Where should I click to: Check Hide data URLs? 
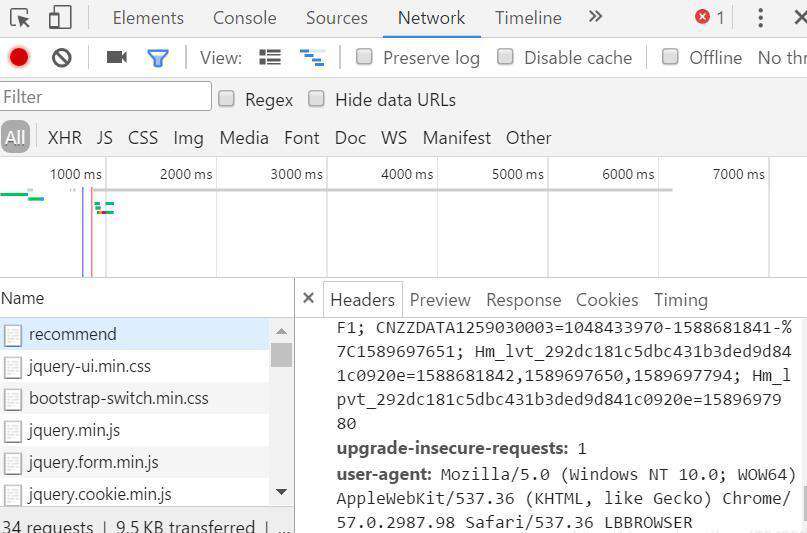[x=316, y=98]
